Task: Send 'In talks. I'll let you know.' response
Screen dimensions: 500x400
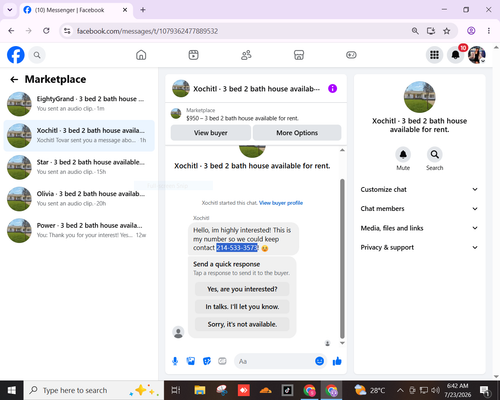Action: coord(242,307)
